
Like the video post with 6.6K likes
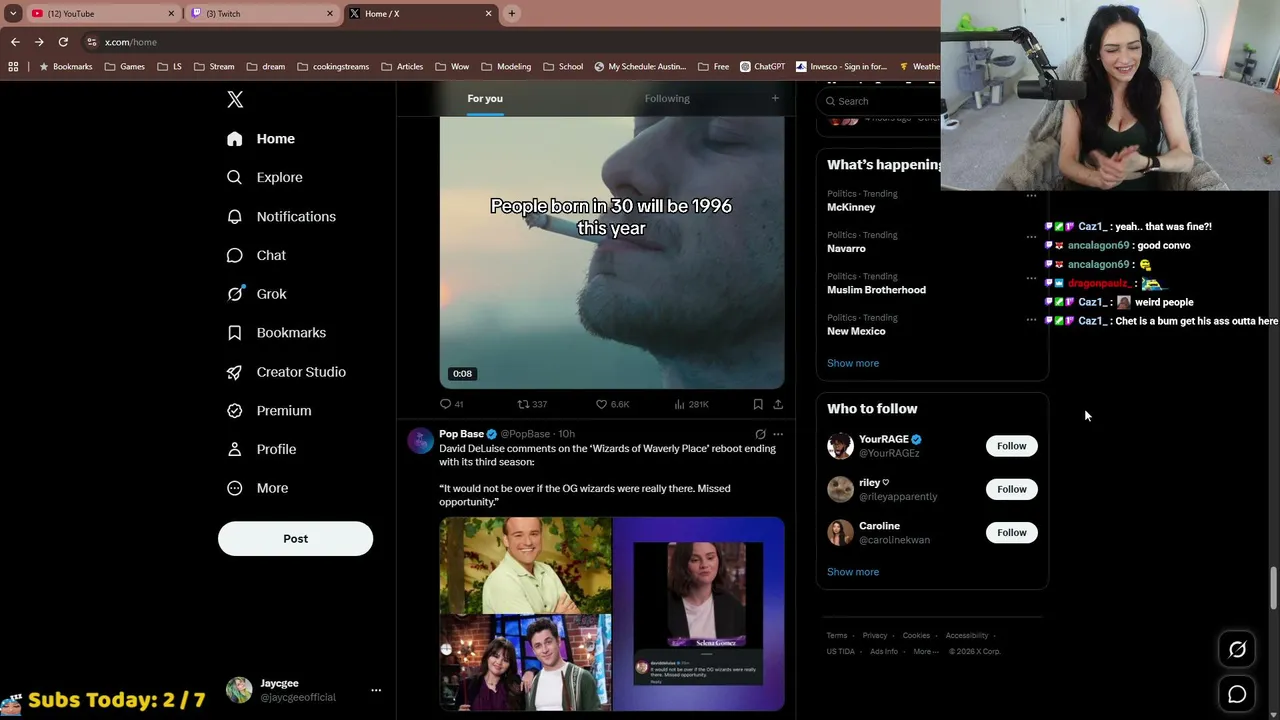612,404
